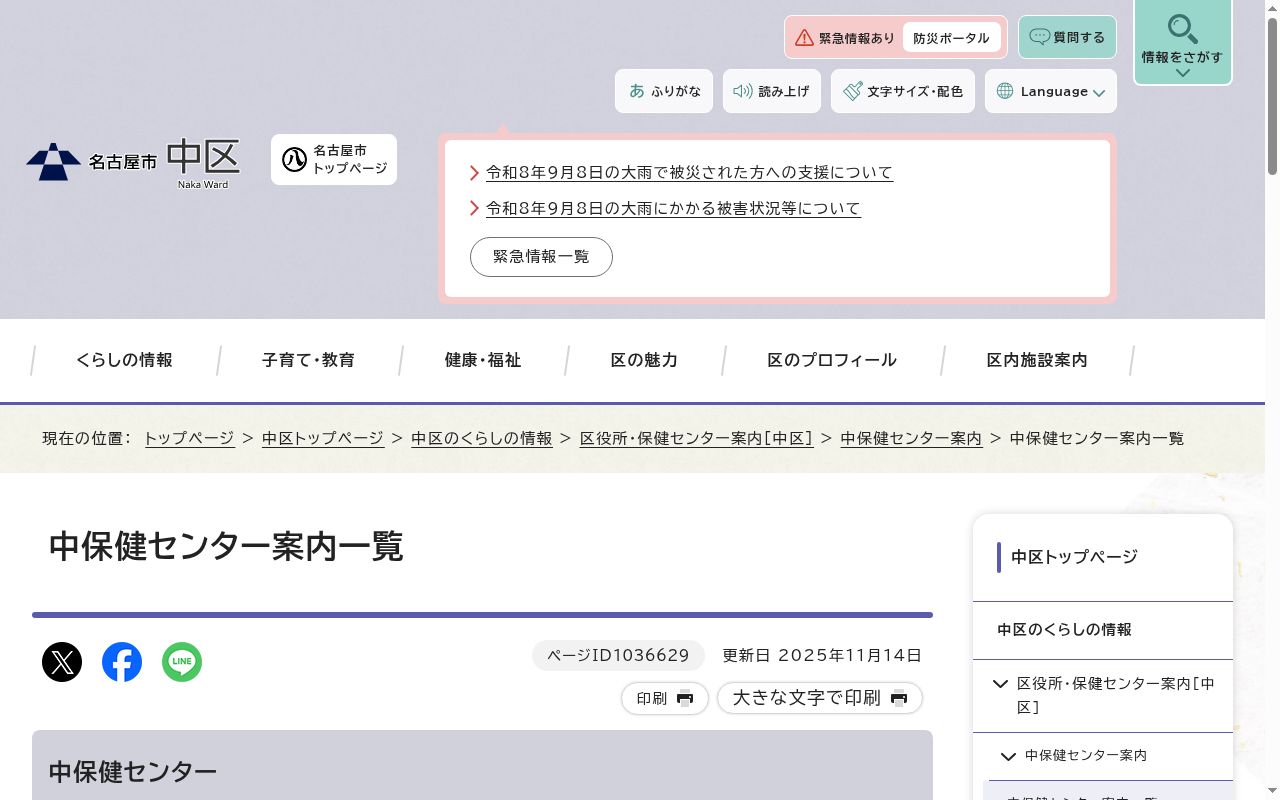
Task: Click the 更新日 2025年11月14日 text
Action: coord(822,656)
